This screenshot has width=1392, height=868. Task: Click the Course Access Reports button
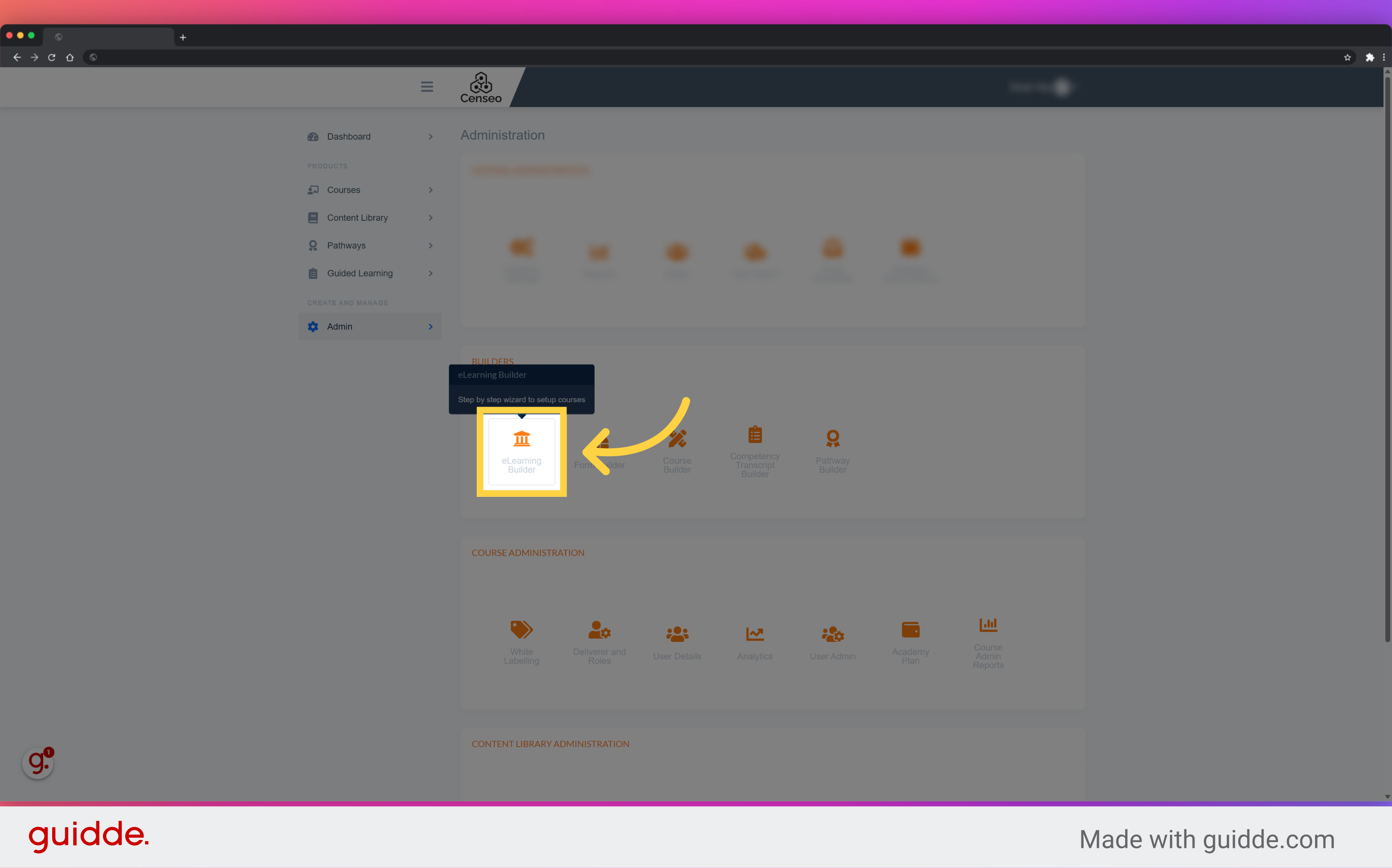click(989, 640)
